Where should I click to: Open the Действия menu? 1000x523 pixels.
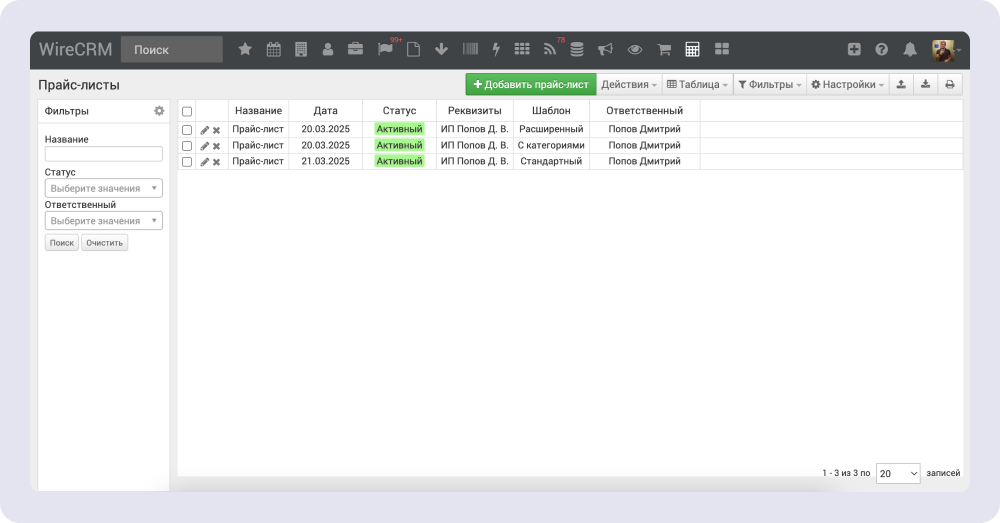[629, 85]
